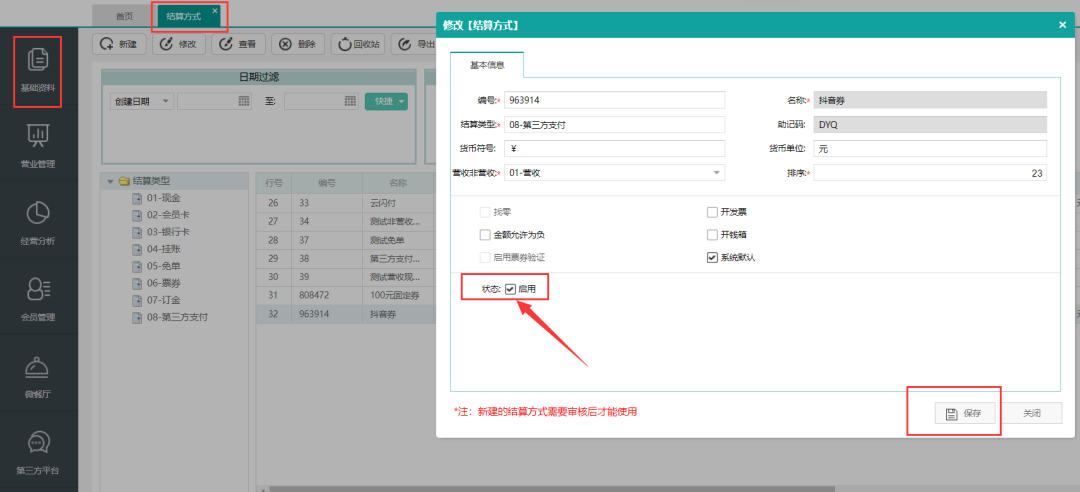
Task: Click the 回收站 toolbar button
Action: coord(359,44)
